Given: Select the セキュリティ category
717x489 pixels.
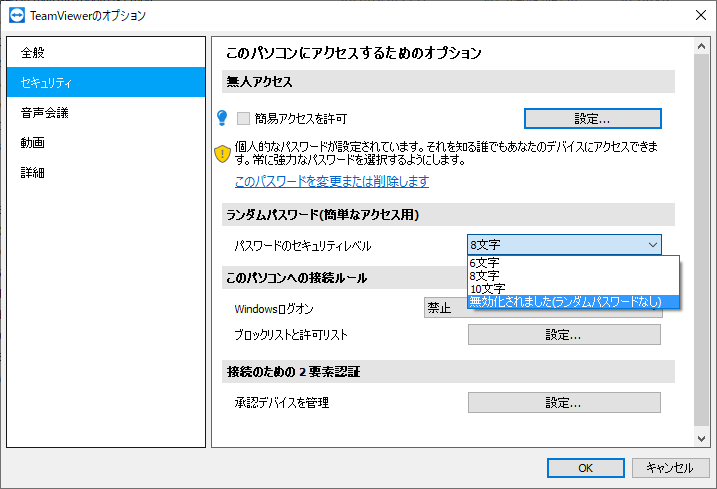Looking at the screenshot, I should [106, 82].
